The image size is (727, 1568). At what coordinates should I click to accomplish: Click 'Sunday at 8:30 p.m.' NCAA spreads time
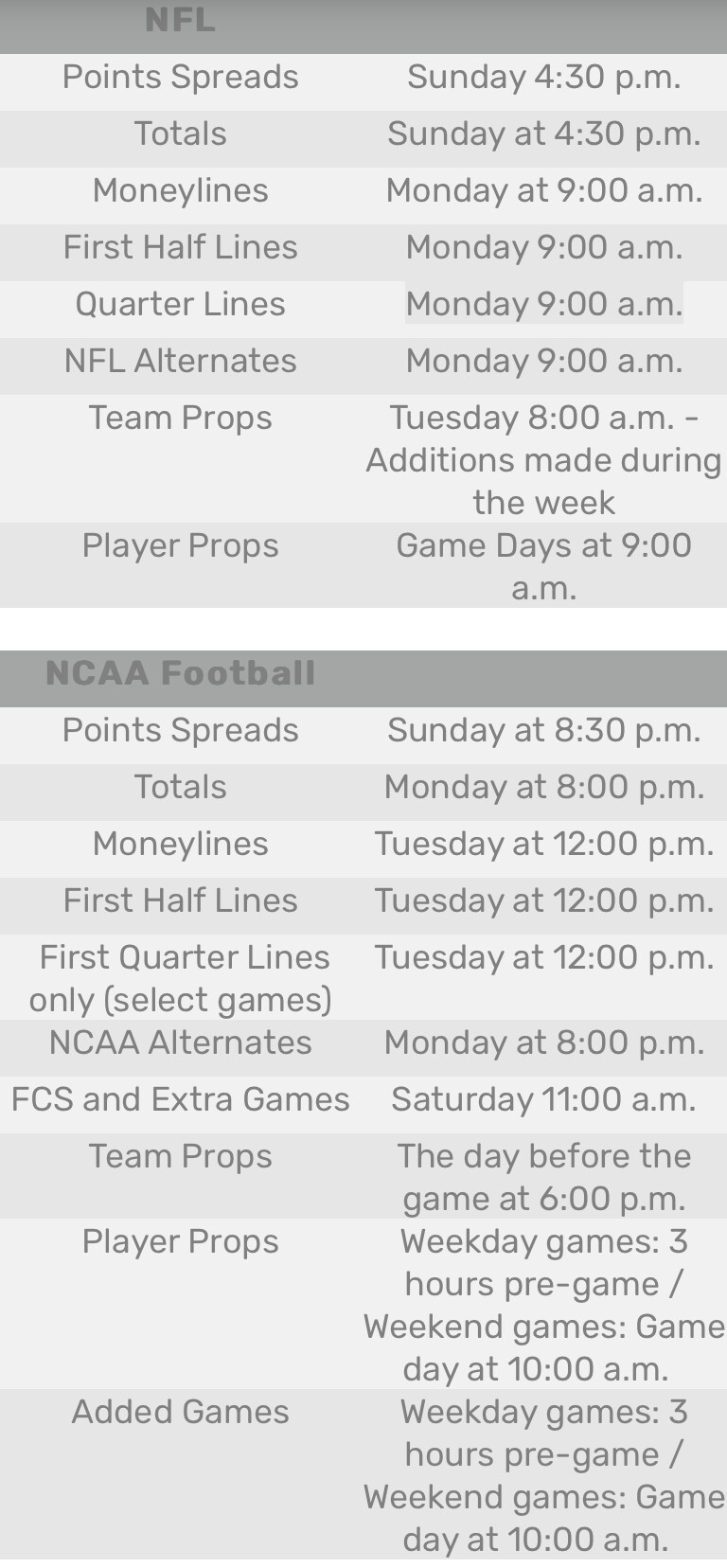543,730
